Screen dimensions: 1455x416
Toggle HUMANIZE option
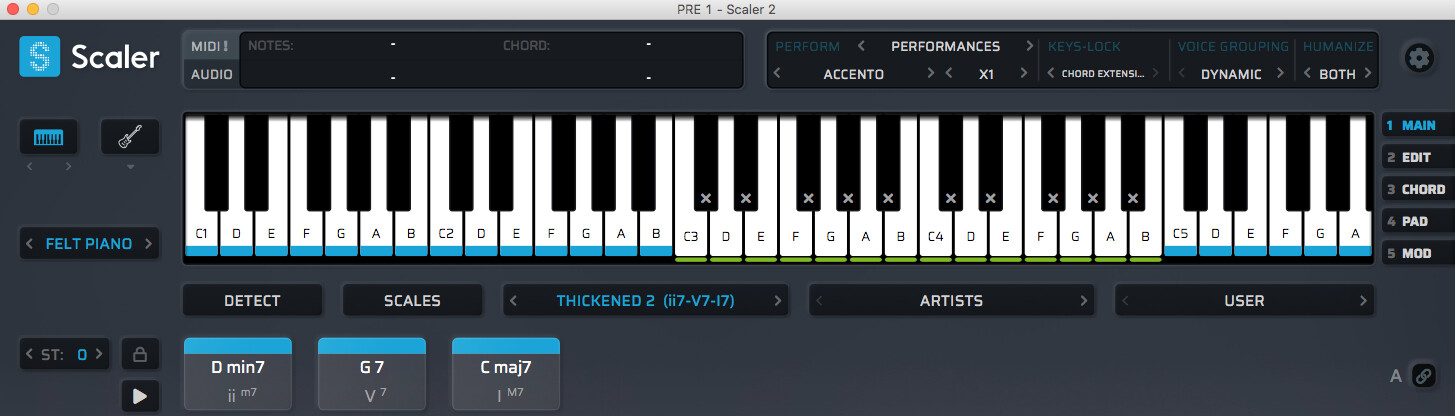(x=1338, y=46)
